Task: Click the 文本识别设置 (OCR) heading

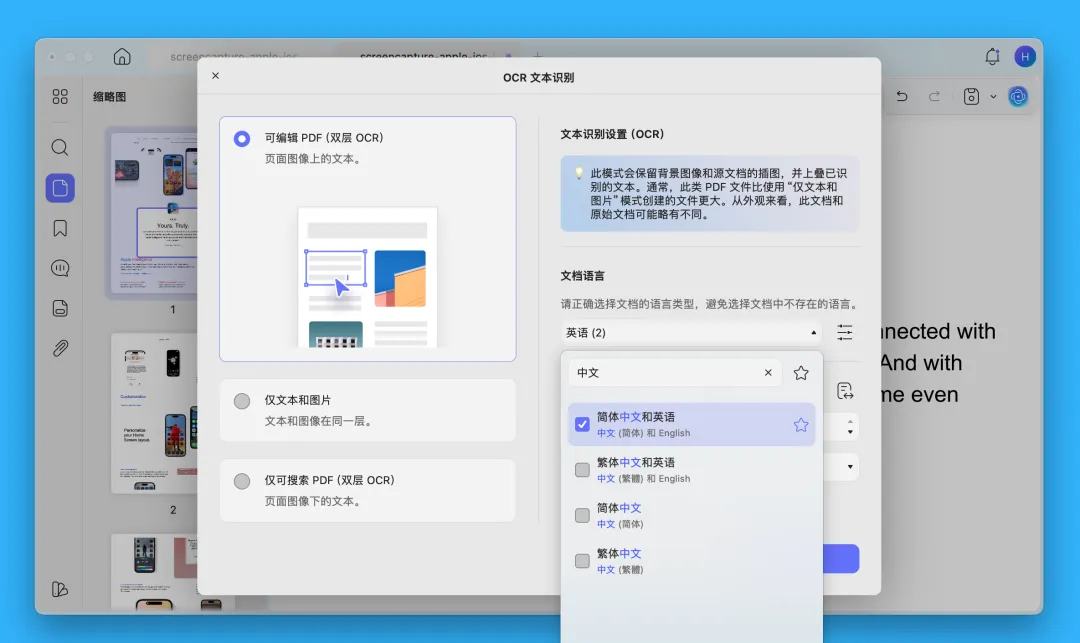Action: coord(612,134)
